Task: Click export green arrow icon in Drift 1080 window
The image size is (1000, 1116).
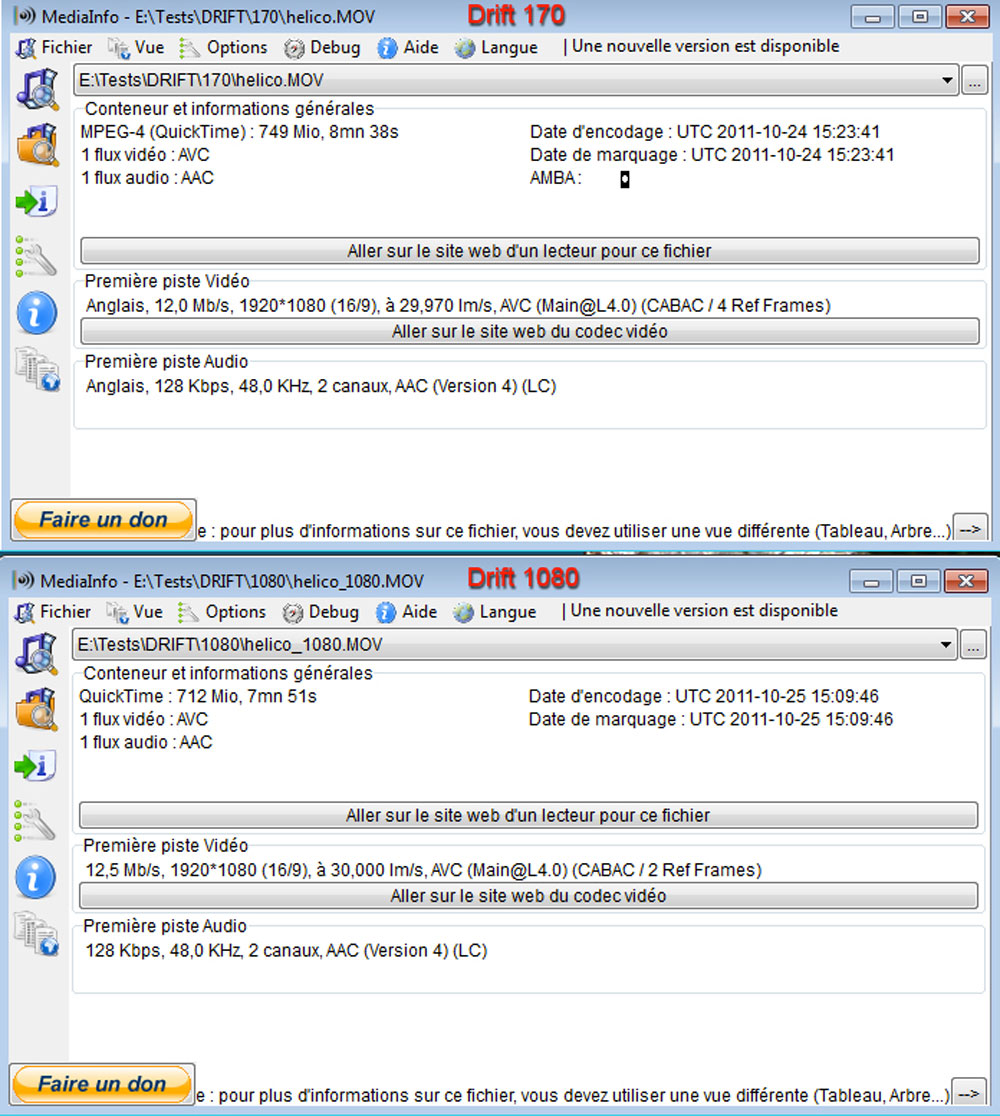Action: click(35, 766)
